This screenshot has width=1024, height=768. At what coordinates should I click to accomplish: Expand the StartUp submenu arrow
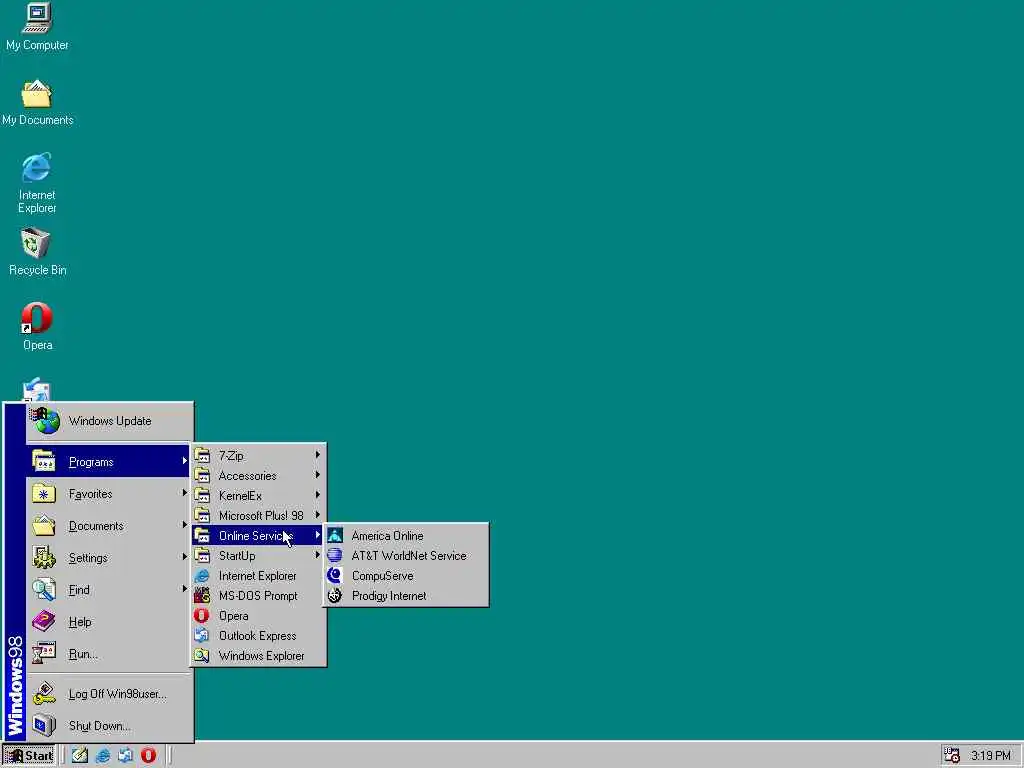317,555
